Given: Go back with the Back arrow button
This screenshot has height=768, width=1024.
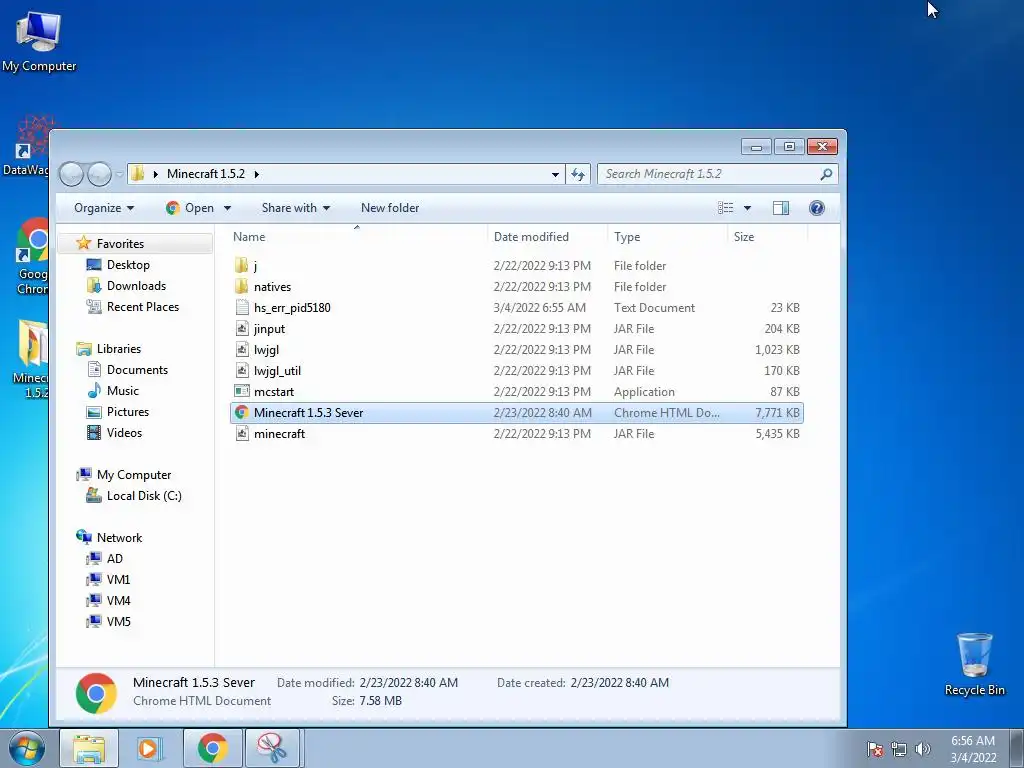Looking at the screenshot, I should [x=72, y=174].
